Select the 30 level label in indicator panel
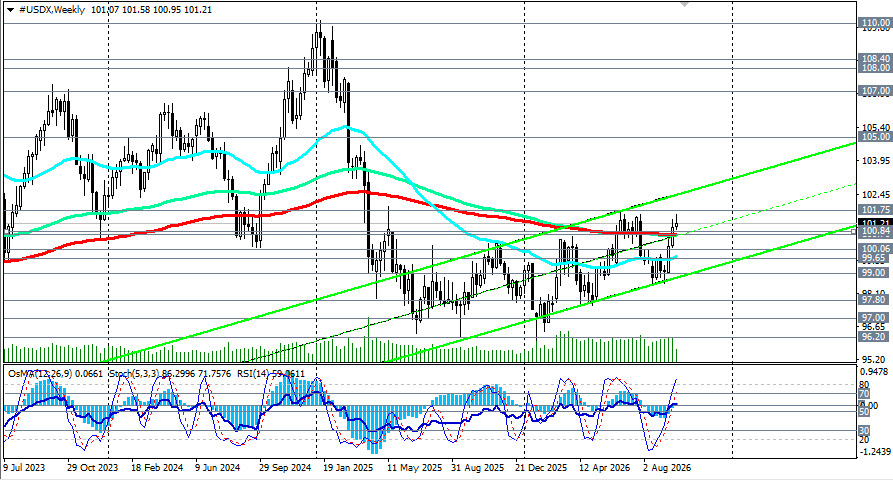893x480 pixels. coord(864,430)
